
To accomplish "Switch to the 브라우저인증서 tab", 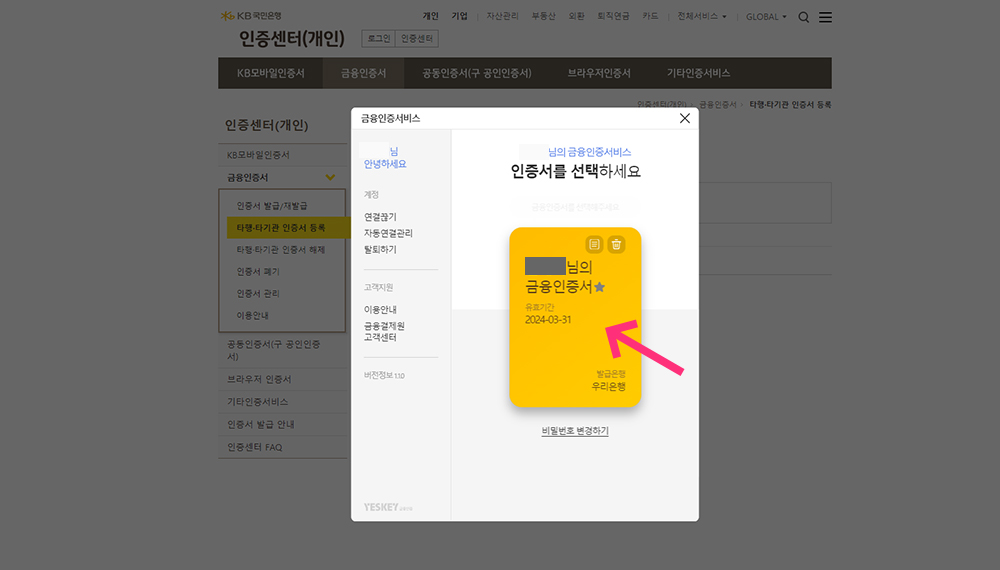I will 599,73.
